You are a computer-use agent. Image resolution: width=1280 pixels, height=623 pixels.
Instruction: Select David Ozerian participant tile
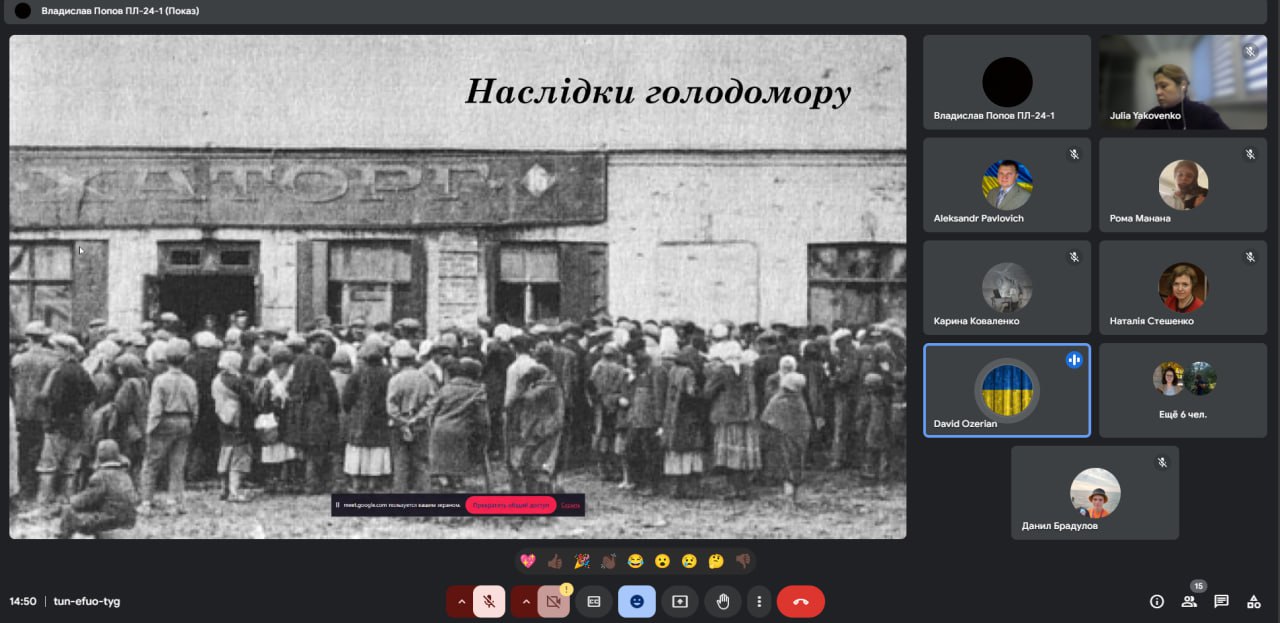1007,390
